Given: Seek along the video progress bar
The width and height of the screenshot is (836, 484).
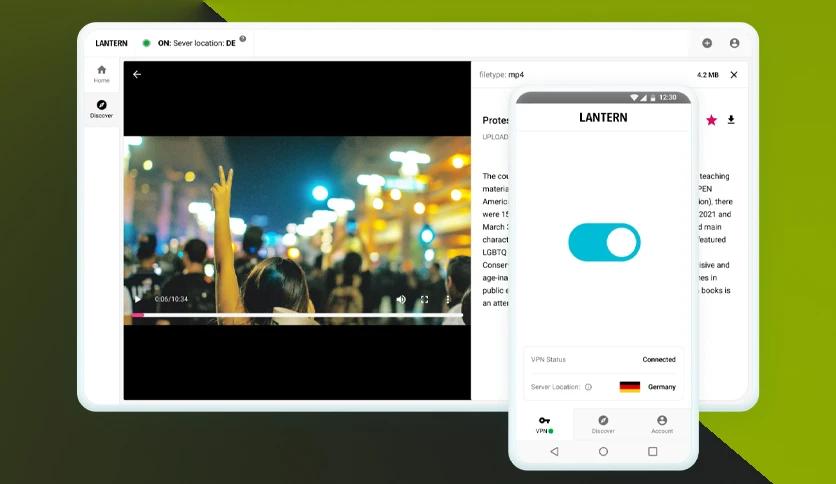Looking at the screenshot, I should [x=298, y=315].
